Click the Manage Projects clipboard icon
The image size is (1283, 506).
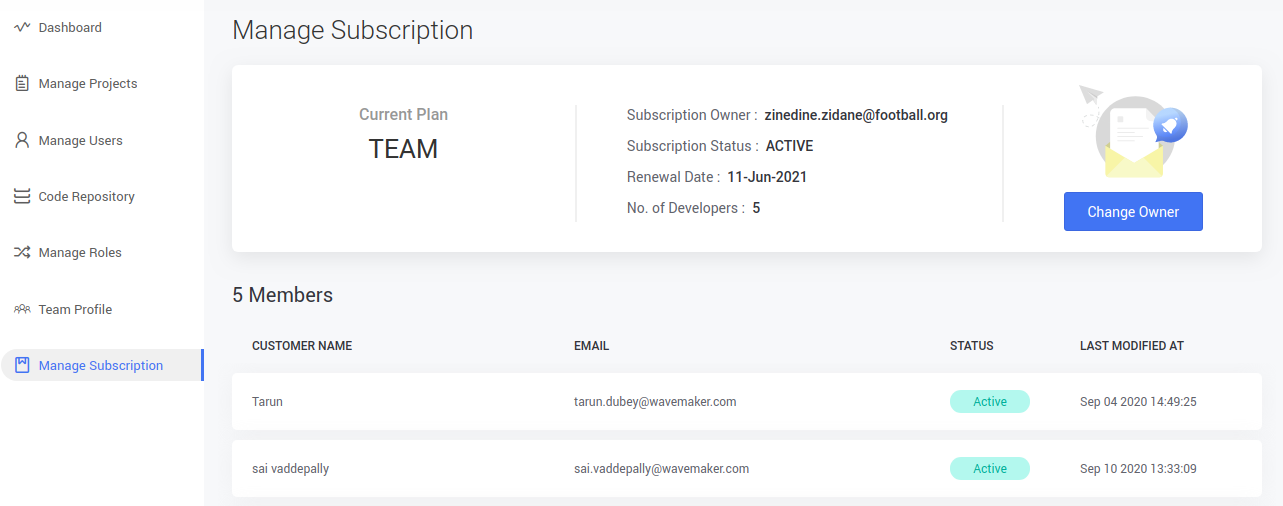[22, 84]
